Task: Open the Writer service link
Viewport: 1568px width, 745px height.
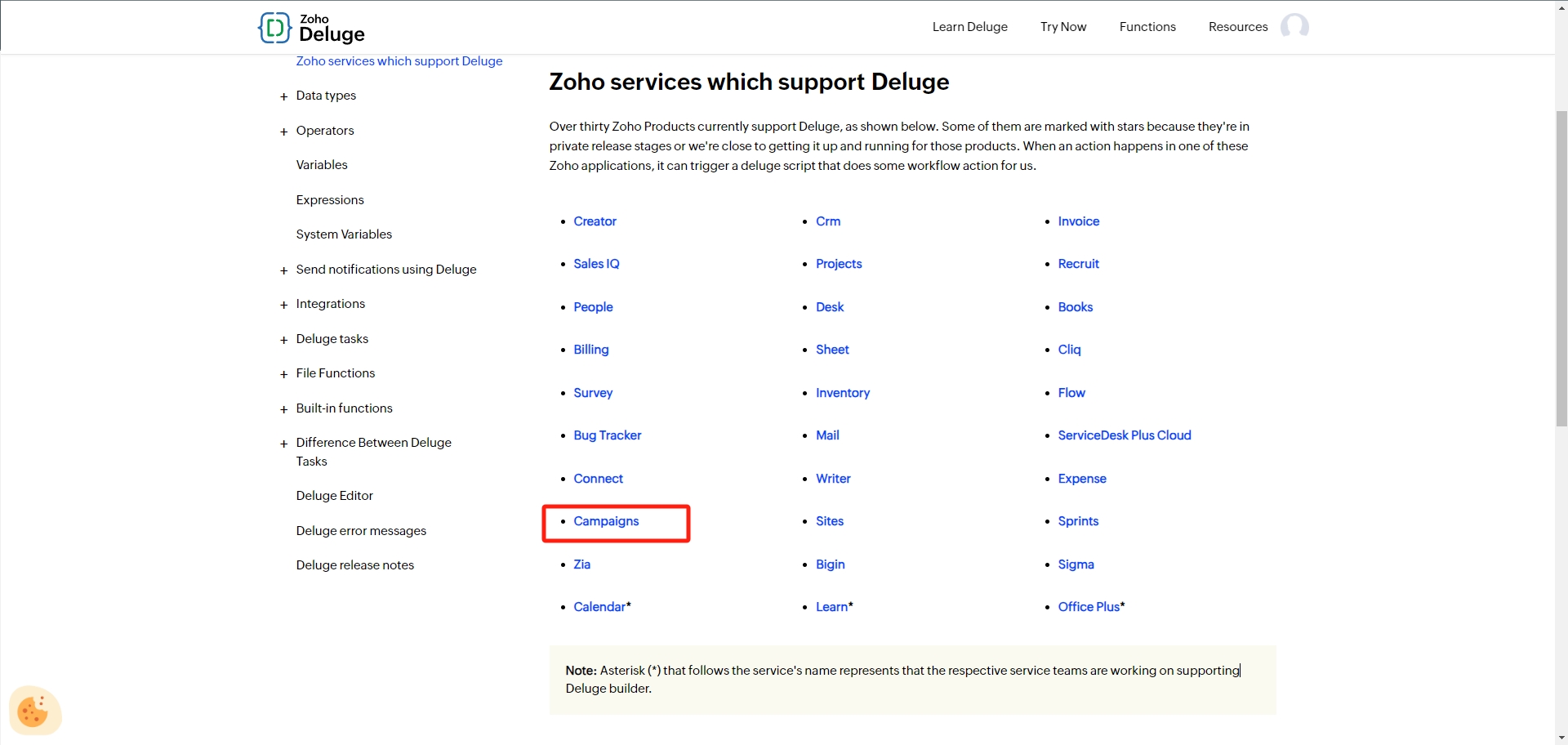Action: (x=833, y=479)
